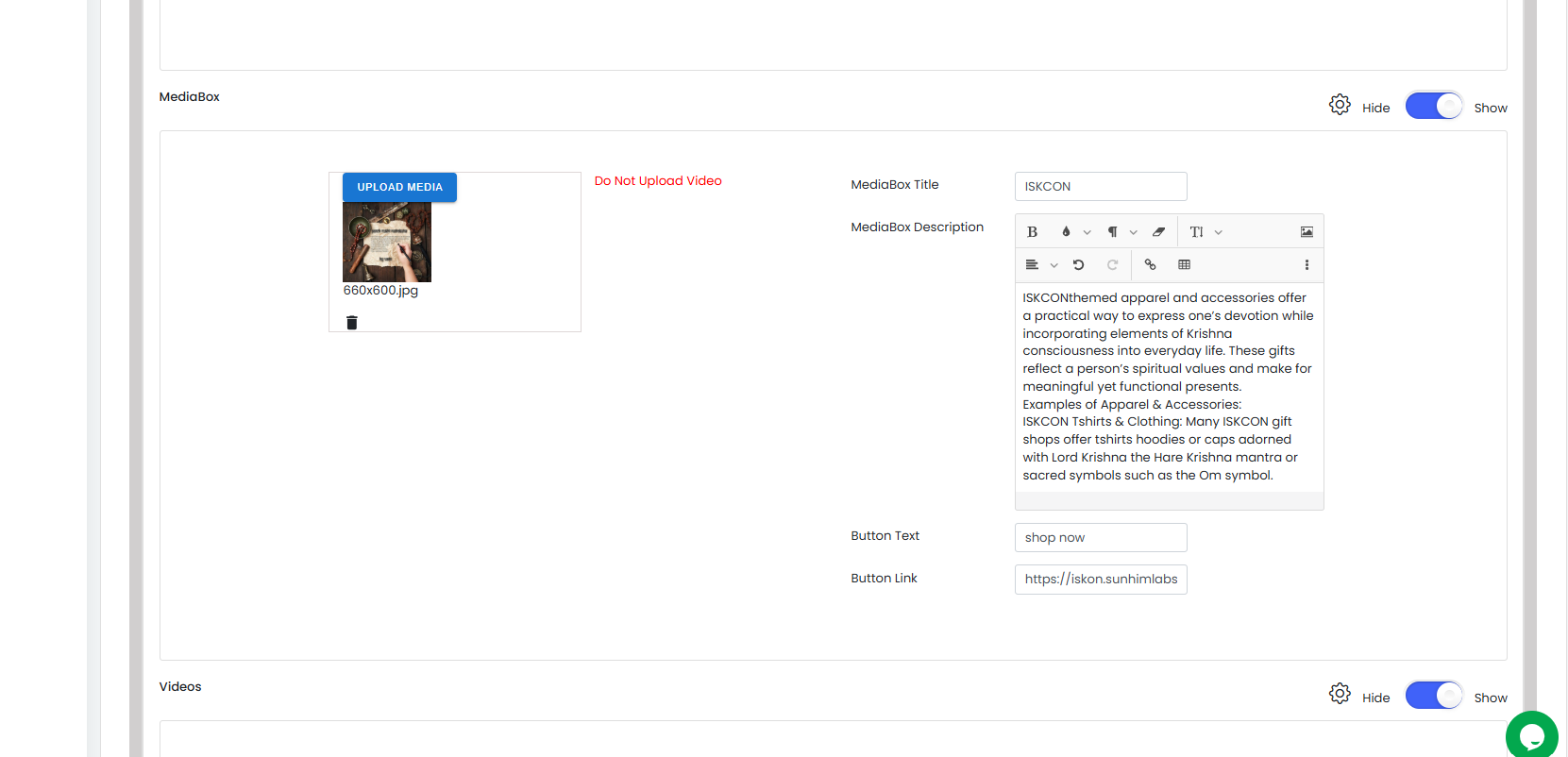This screenshot has width=1568, height=757.
Task: Open Videos section settings gear
Action: pyautogui.click(x=1340, y=695)
